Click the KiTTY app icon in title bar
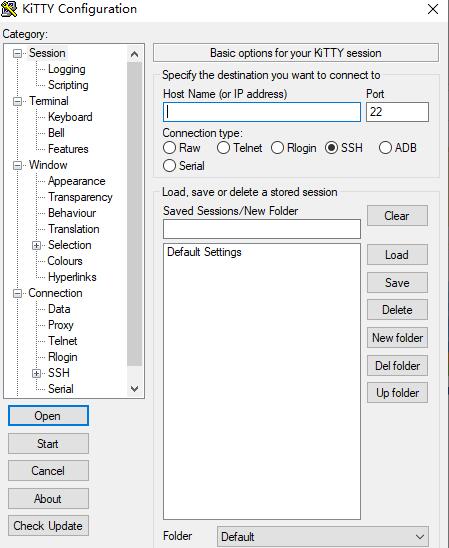The image size is (449, 548). (x=9, y=9)
